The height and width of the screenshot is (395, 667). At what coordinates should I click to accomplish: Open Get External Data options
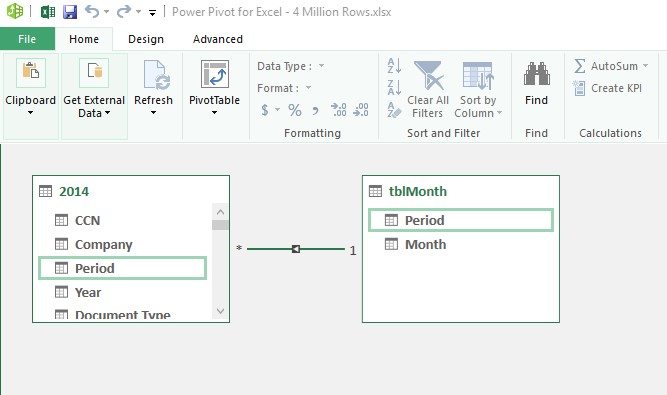pos(94,96)
